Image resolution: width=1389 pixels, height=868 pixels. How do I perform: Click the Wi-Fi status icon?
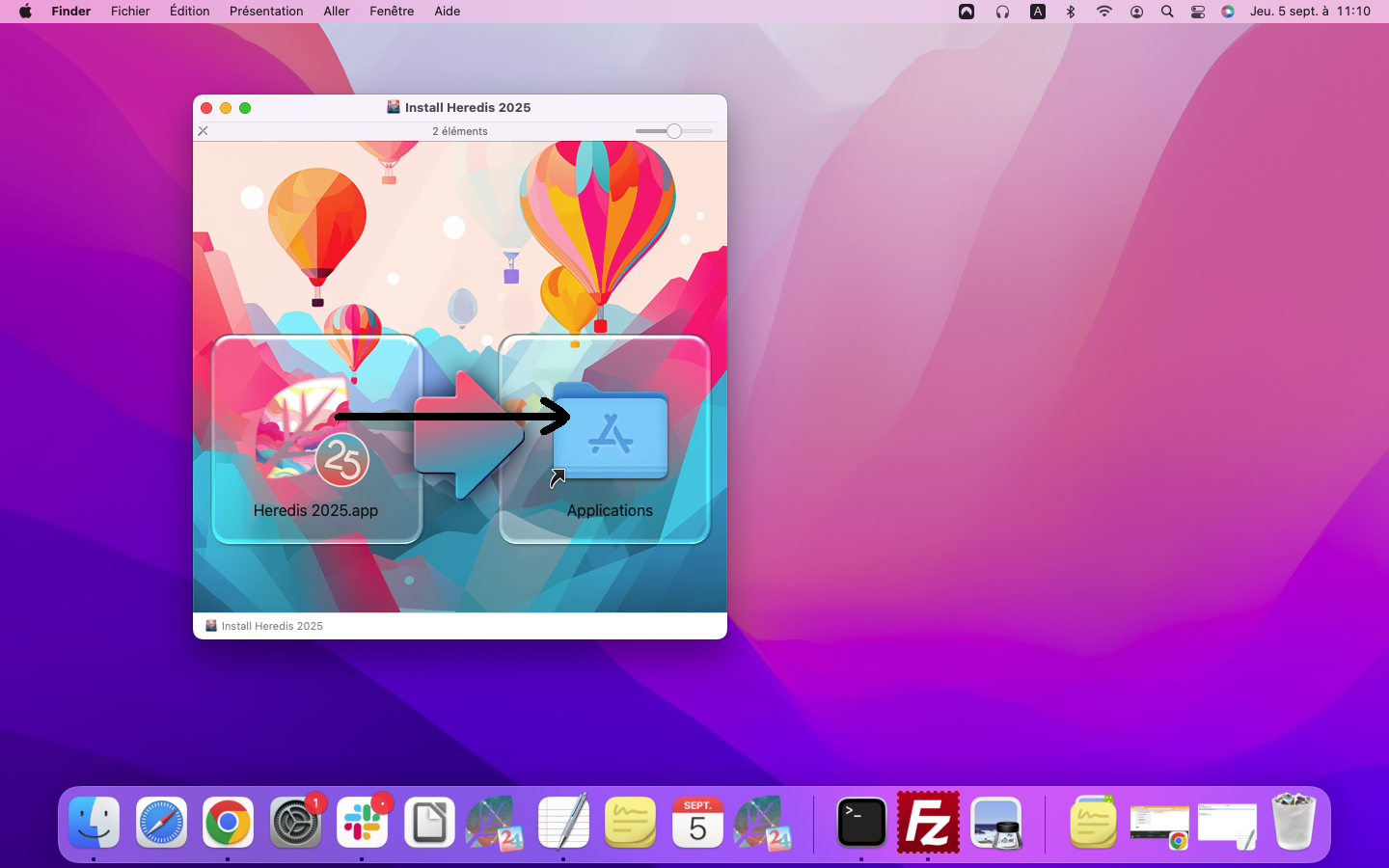coord(1103,12)
